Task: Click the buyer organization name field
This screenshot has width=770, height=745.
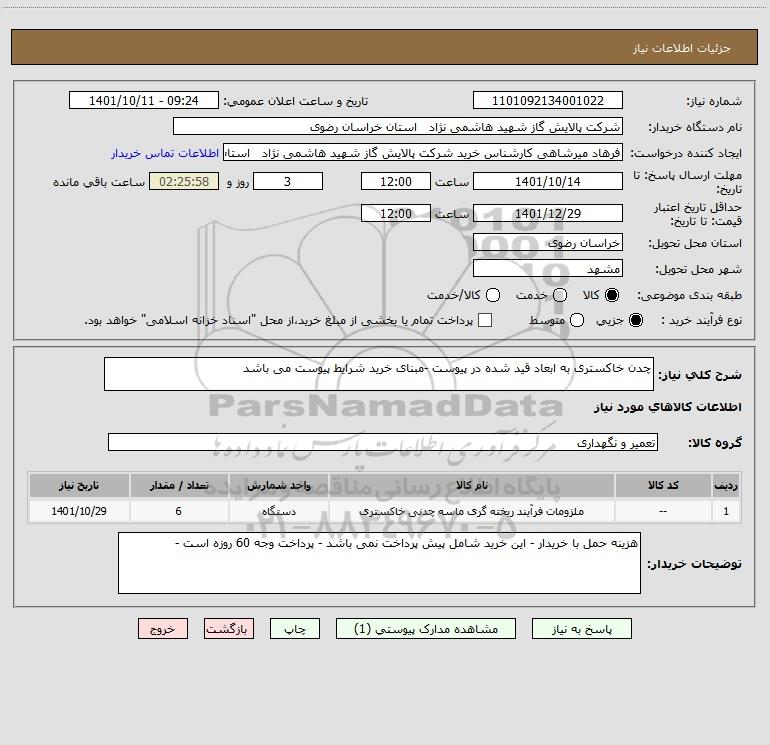Action: point(398,127)
